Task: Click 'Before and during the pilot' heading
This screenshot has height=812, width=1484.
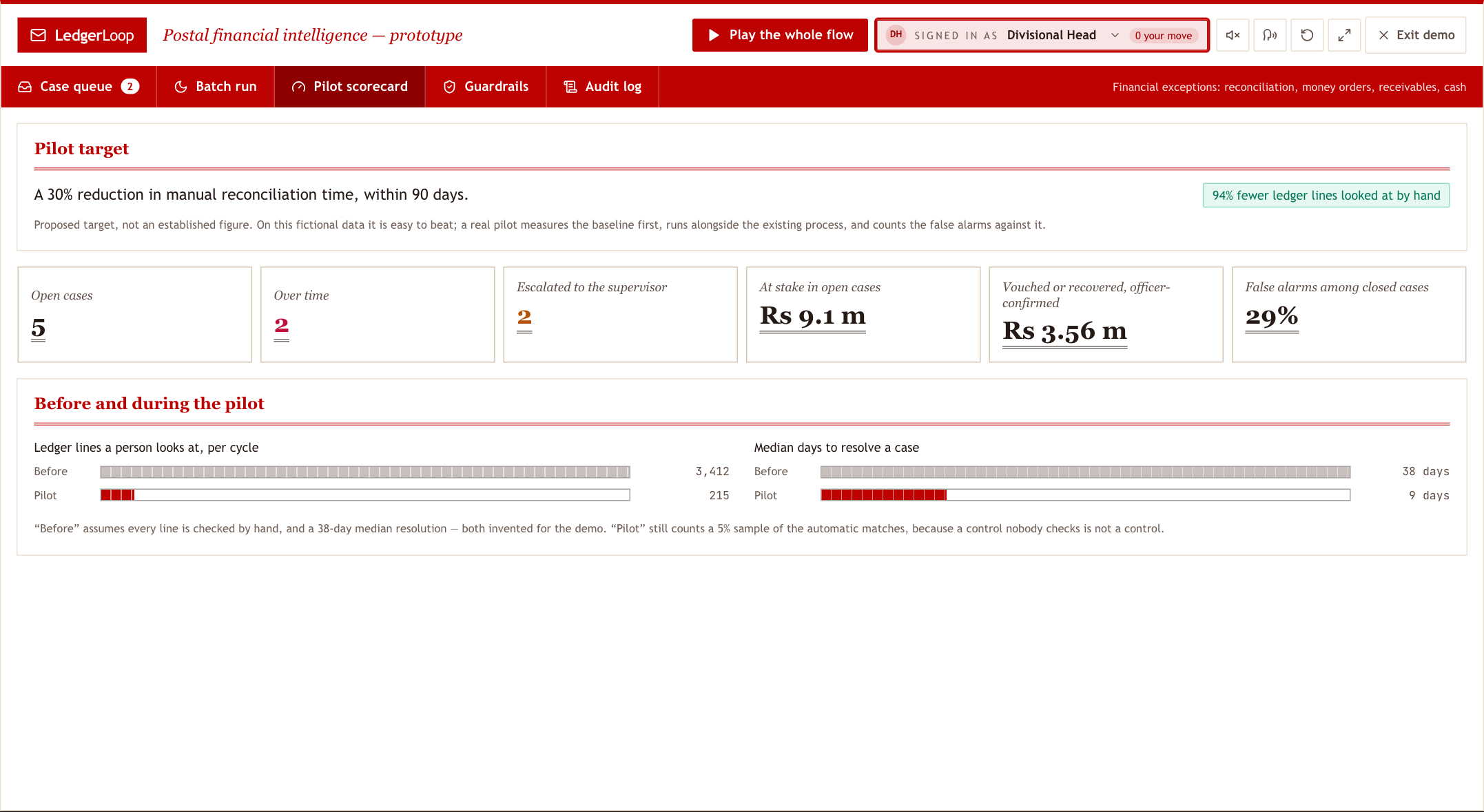Action: tap(150, 404)
